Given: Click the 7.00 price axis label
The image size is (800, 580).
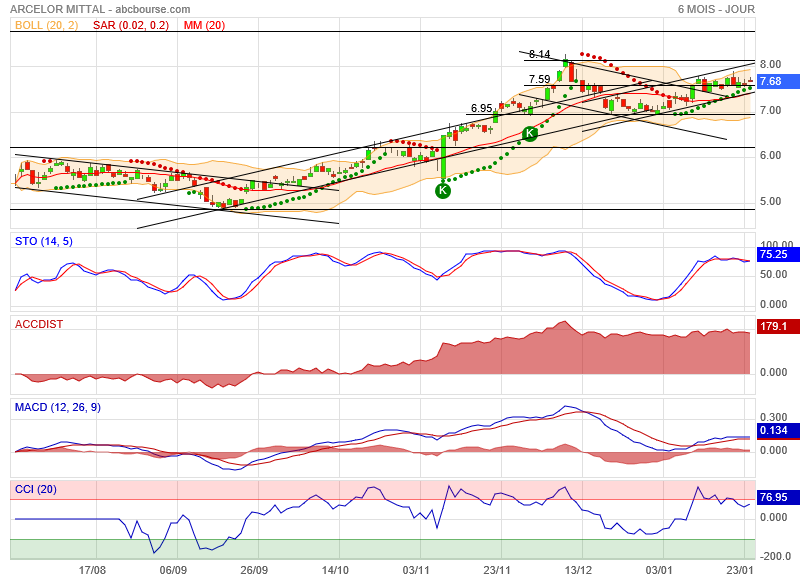Looking at the screenshot, I should click(770, 110).
